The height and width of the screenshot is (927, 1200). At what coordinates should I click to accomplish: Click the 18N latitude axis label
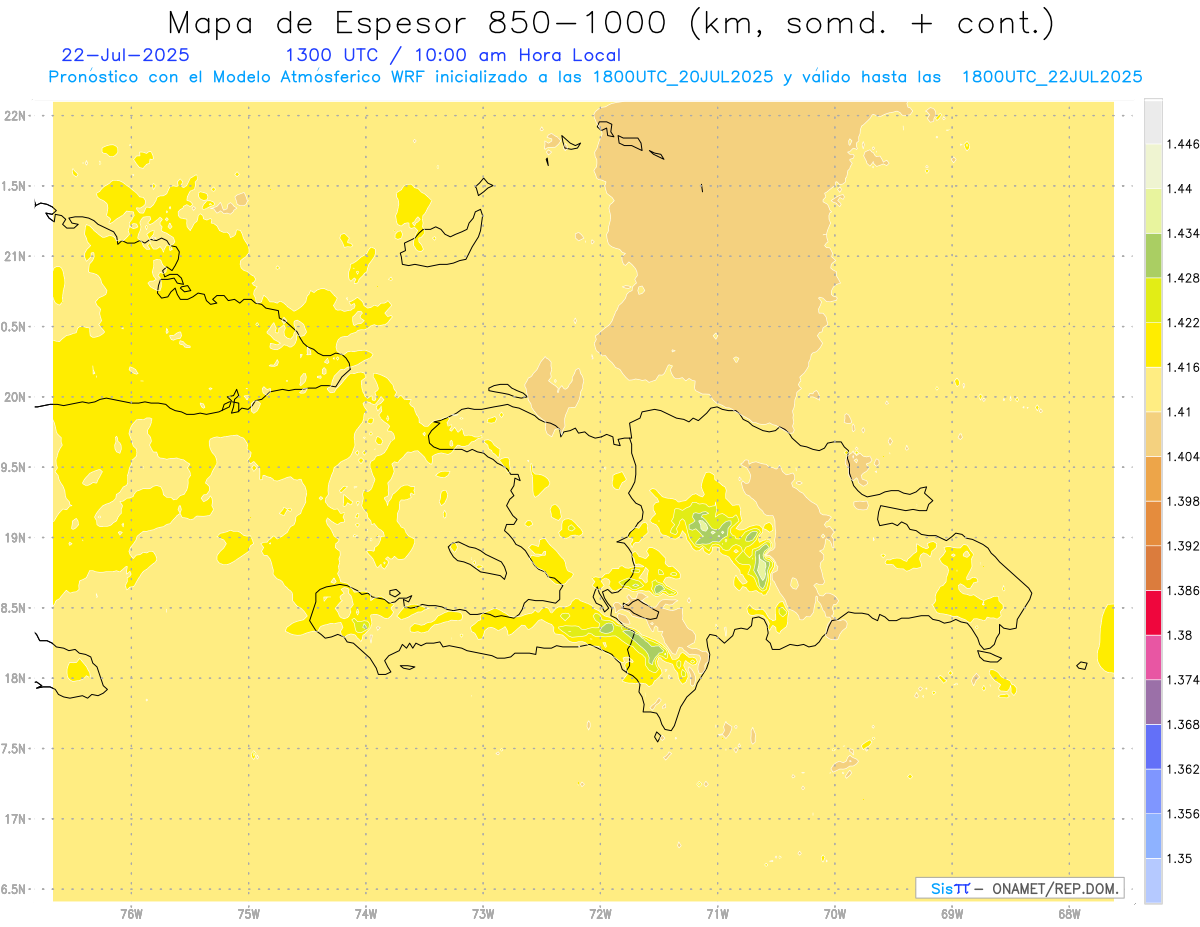coord(16,678)
